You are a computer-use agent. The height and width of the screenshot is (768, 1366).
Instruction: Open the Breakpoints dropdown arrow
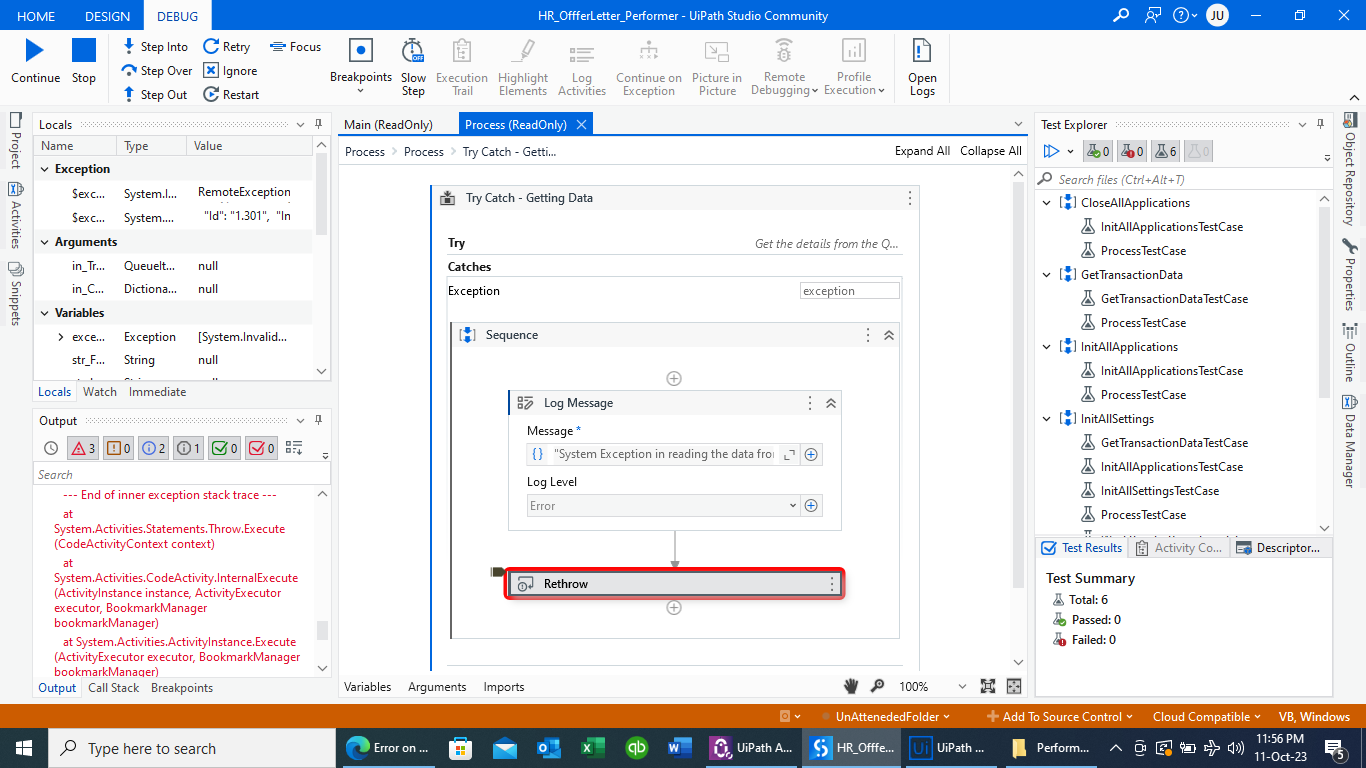tap(361, 91)
